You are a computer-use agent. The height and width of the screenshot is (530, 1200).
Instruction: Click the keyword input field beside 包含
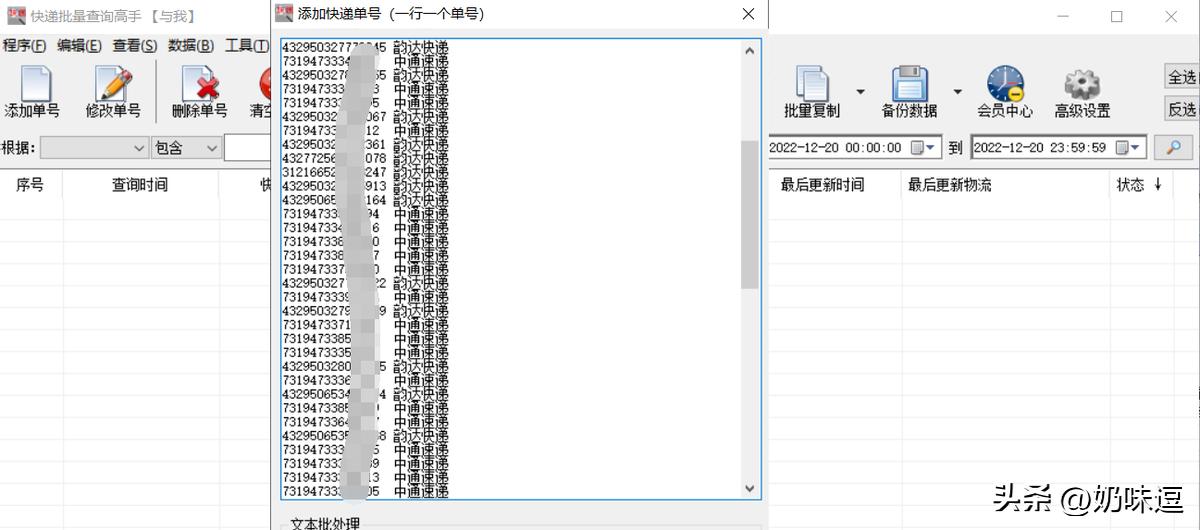(x=248, y=148)
